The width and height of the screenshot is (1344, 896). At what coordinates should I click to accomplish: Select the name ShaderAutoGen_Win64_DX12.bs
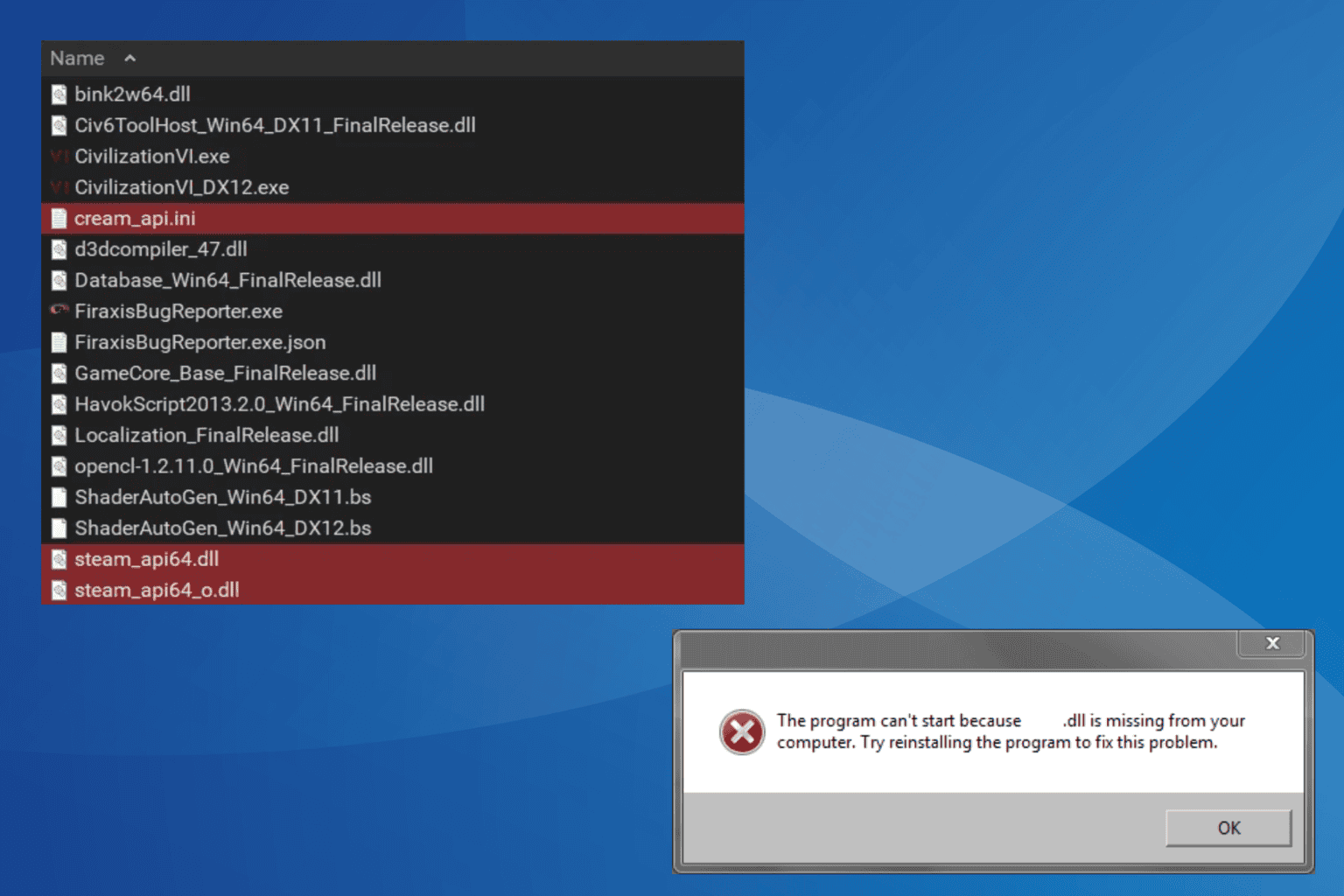(x=223, y=528)
